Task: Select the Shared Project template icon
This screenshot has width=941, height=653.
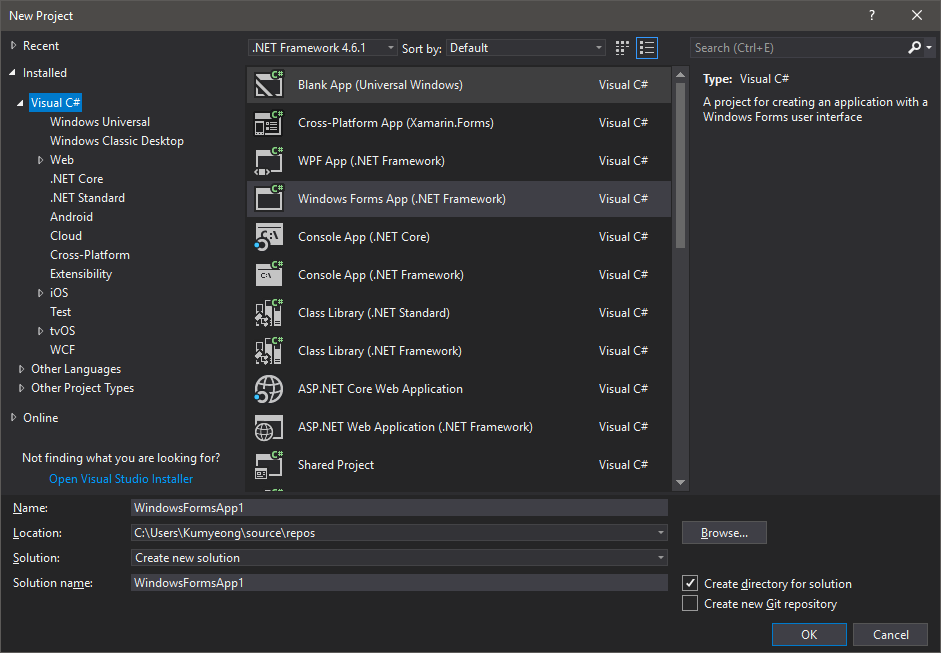Action: (269, 465)
